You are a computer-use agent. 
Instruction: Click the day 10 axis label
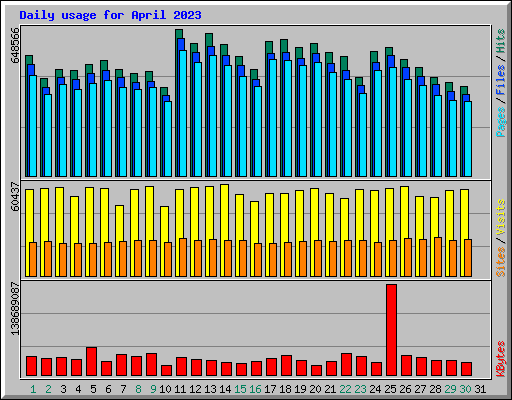[165, 389]
